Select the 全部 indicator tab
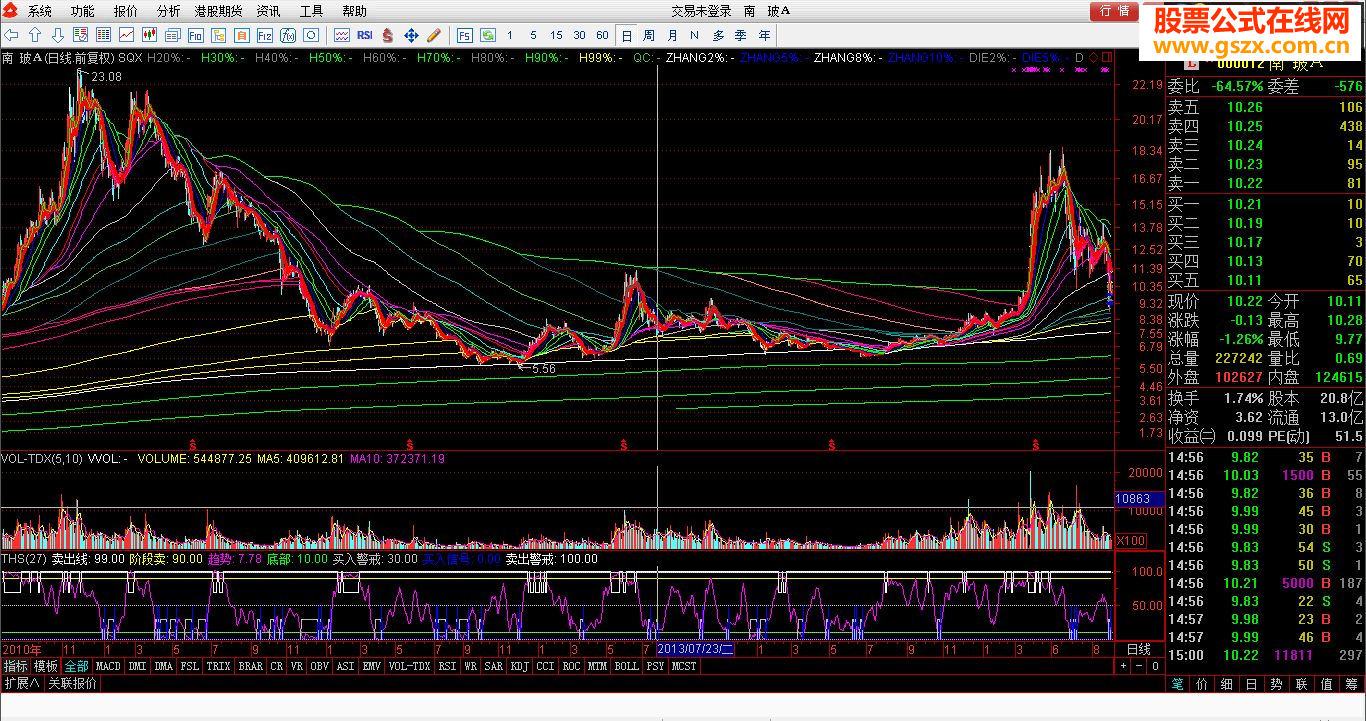The height and width of the screenshot is (721, 1366). tap(77, 666)
